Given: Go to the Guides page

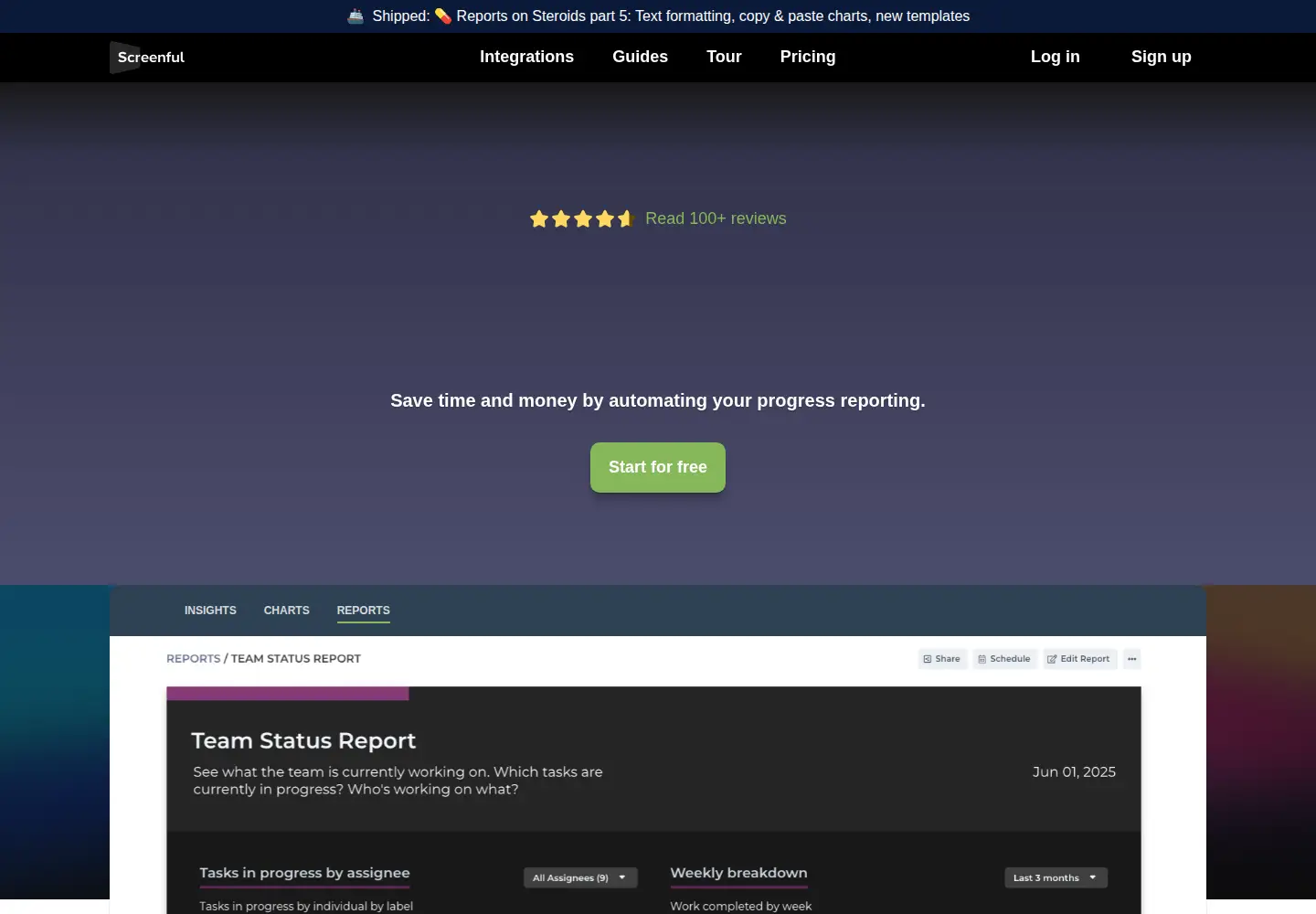Looking at the screenshot, I should (x=640, y=57).
